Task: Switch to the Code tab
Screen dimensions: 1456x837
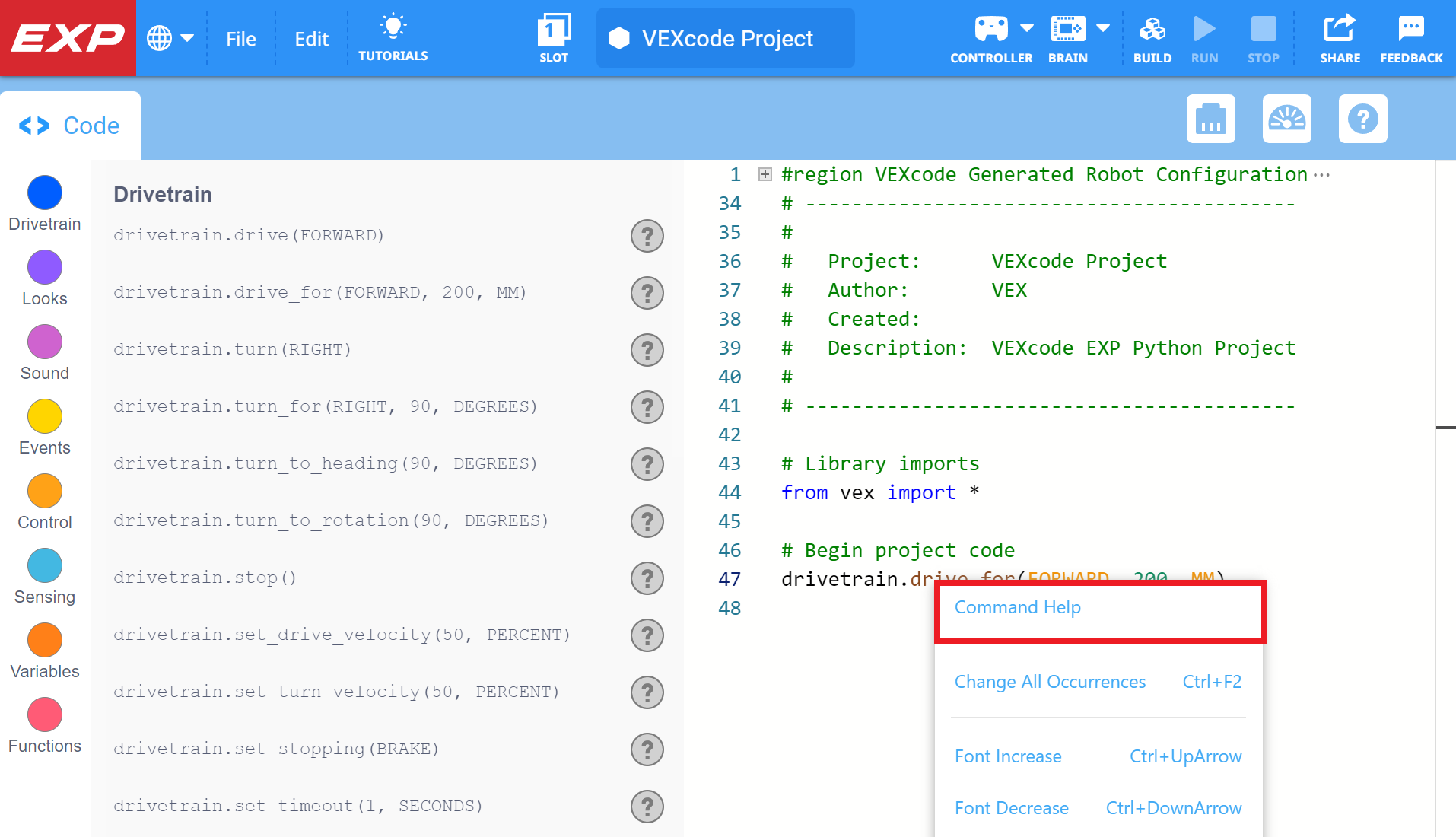Action: [71, 125]
